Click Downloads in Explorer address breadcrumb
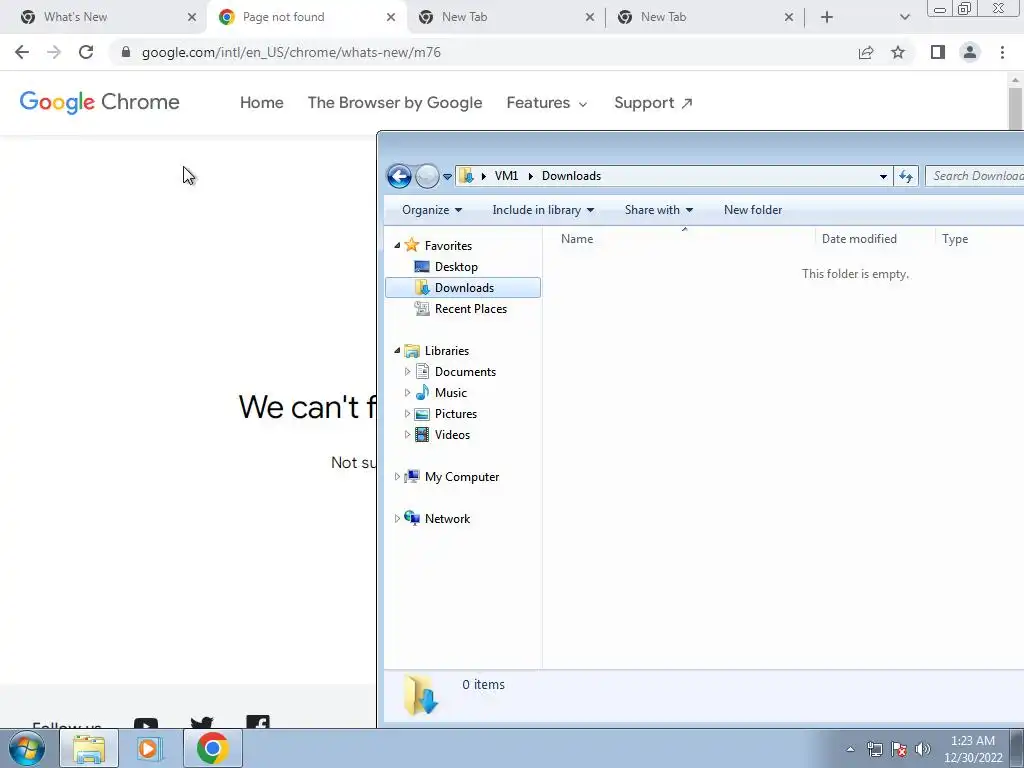Screen dimensions: 1024x768 pos(571,176)
